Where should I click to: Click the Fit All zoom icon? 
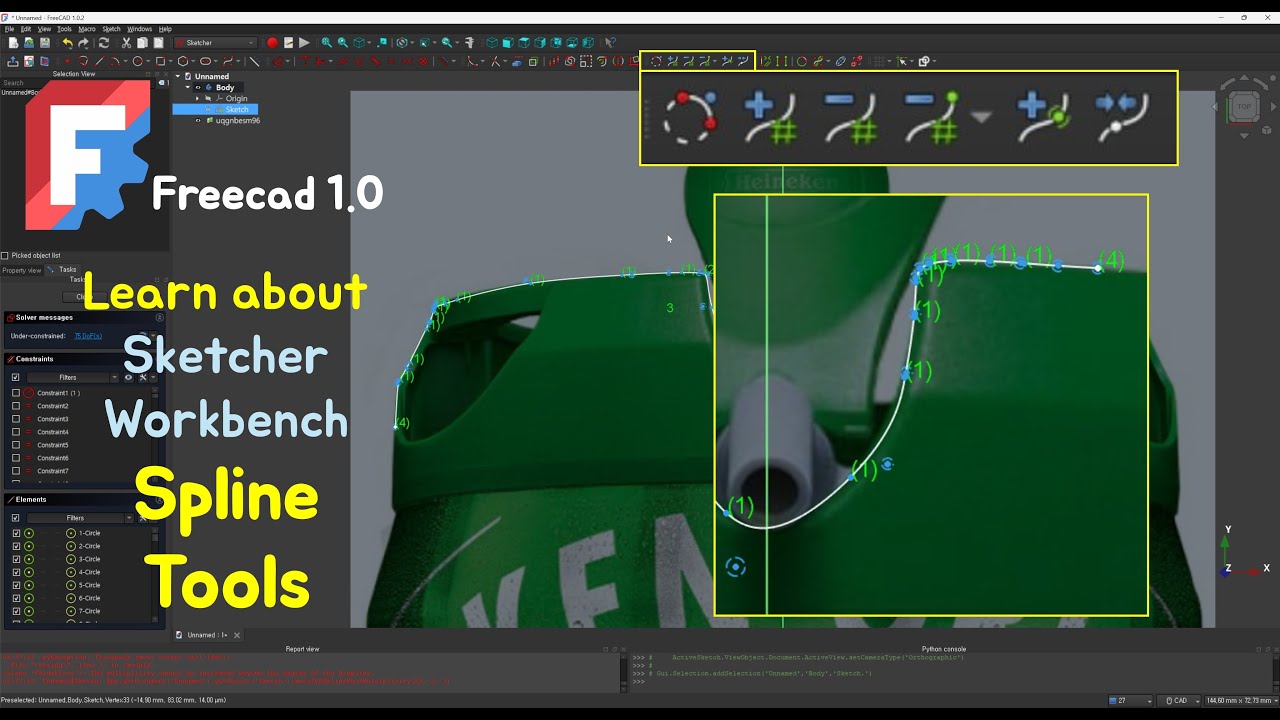(x=326, y=43)
